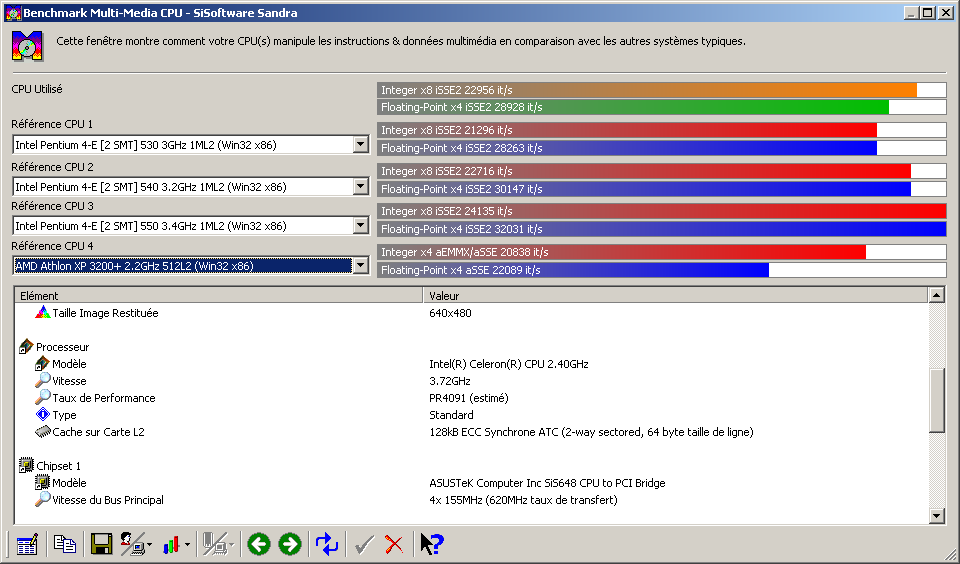
Task: Click the copy to clipboard icon
Action: [x=64, y=544]
